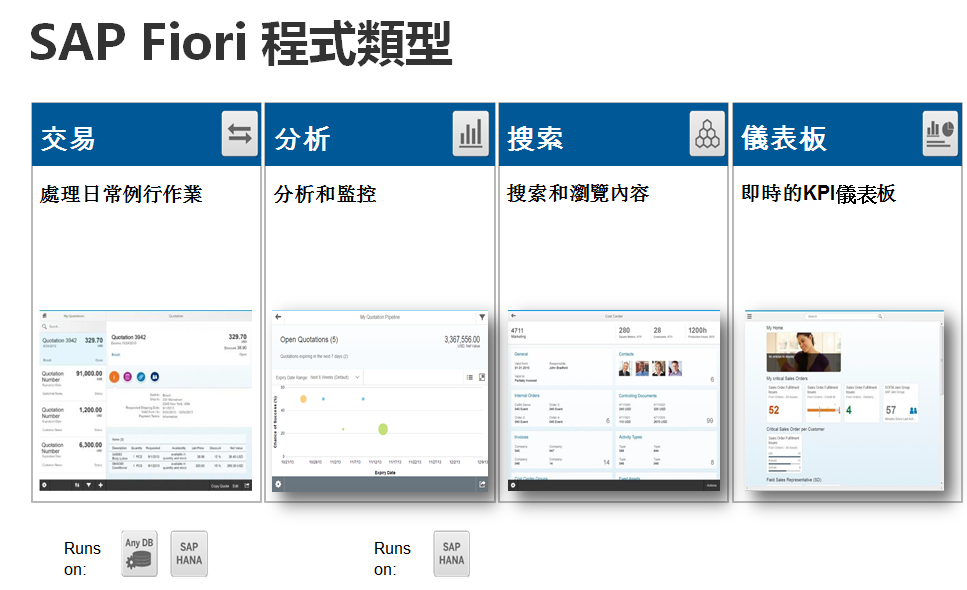Click the Open Quotations (5) heading
Image resolution: width=967 pixels, height=590 pixels.
309,340
